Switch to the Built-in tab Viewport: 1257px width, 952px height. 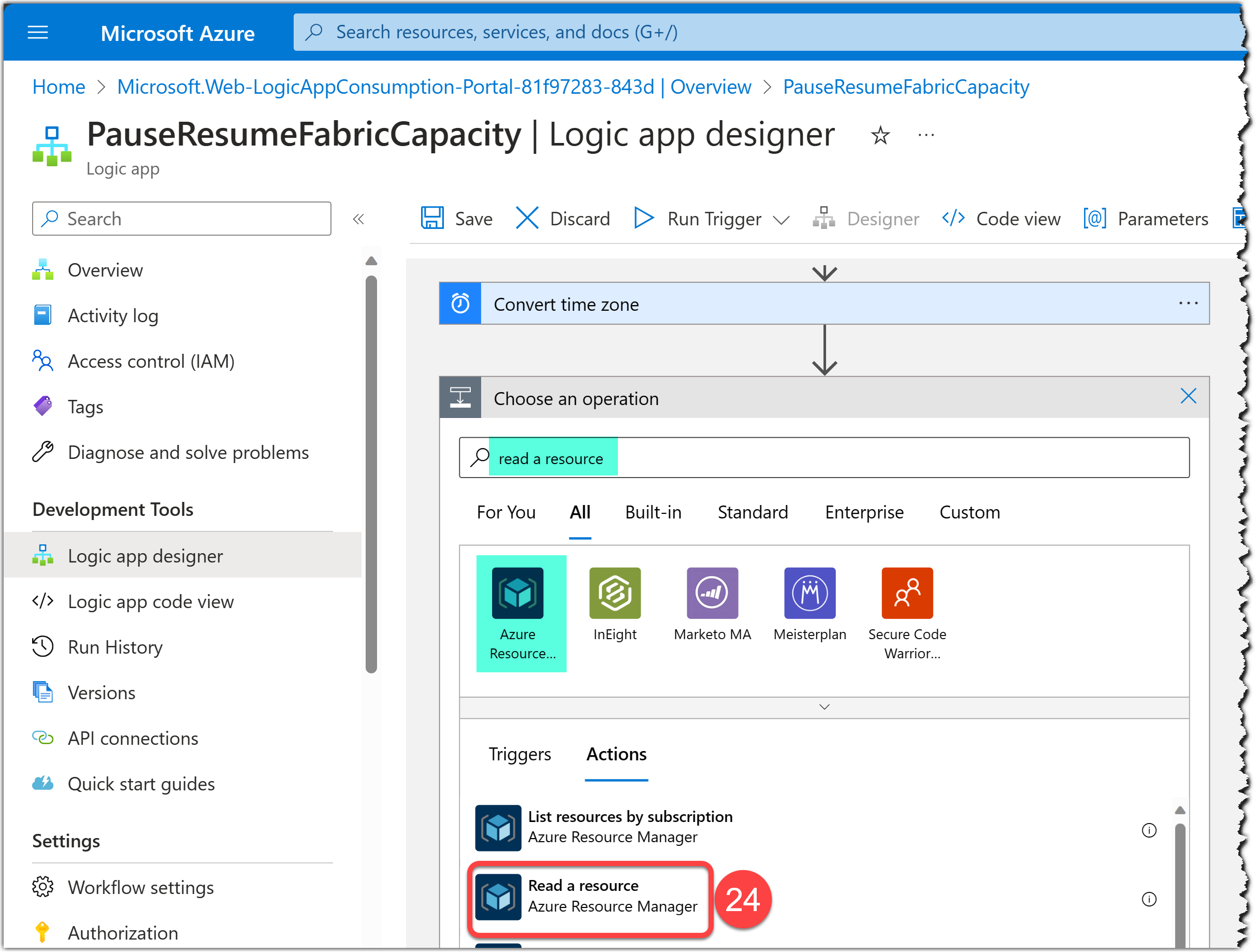(653, 512)
